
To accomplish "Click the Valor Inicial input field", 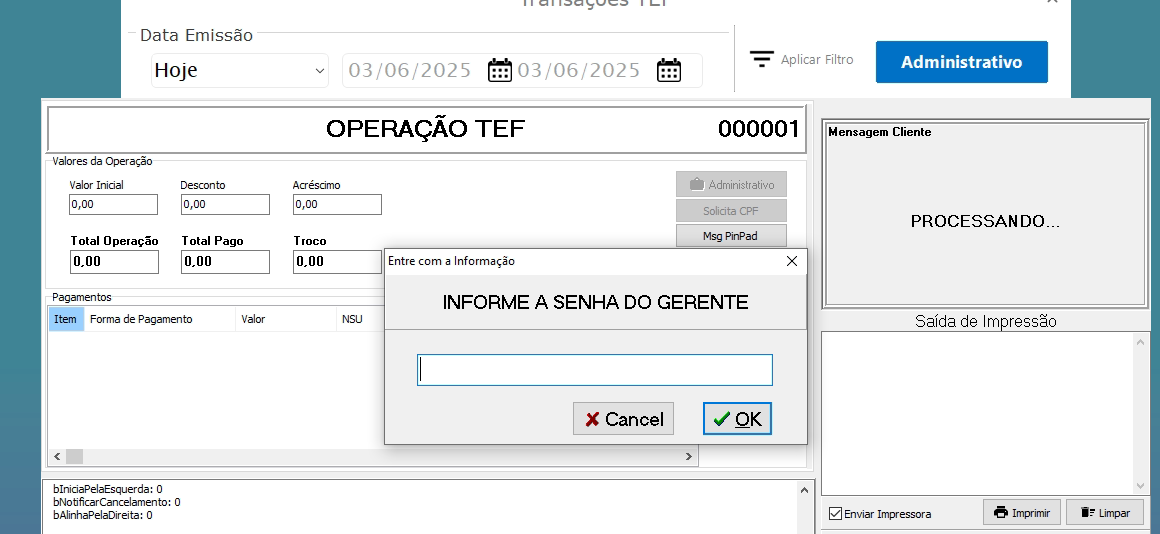I will (x=113, y=204).
